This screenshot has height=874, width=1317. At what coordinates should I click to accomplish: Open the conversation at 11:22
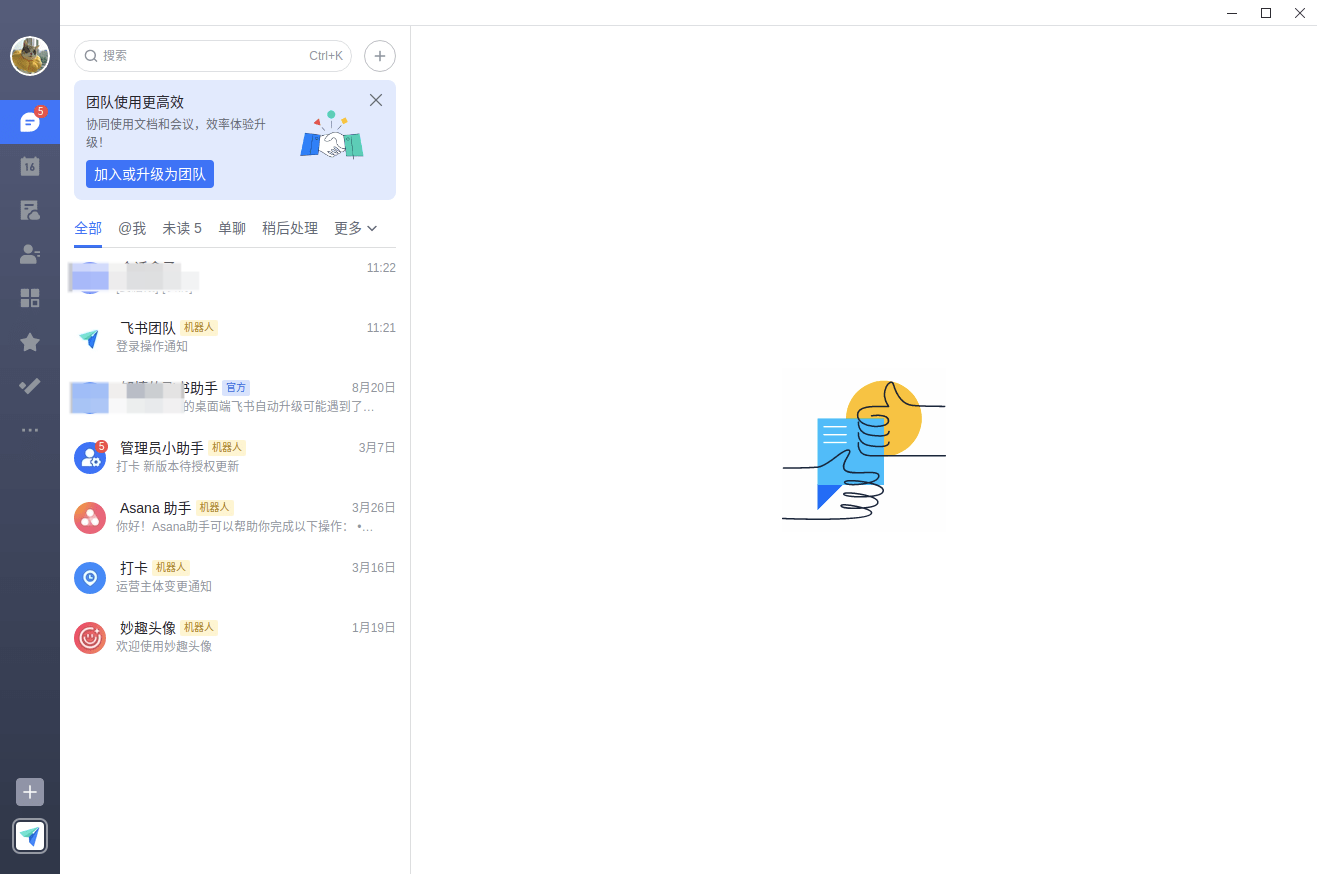(x=235, y=278)
